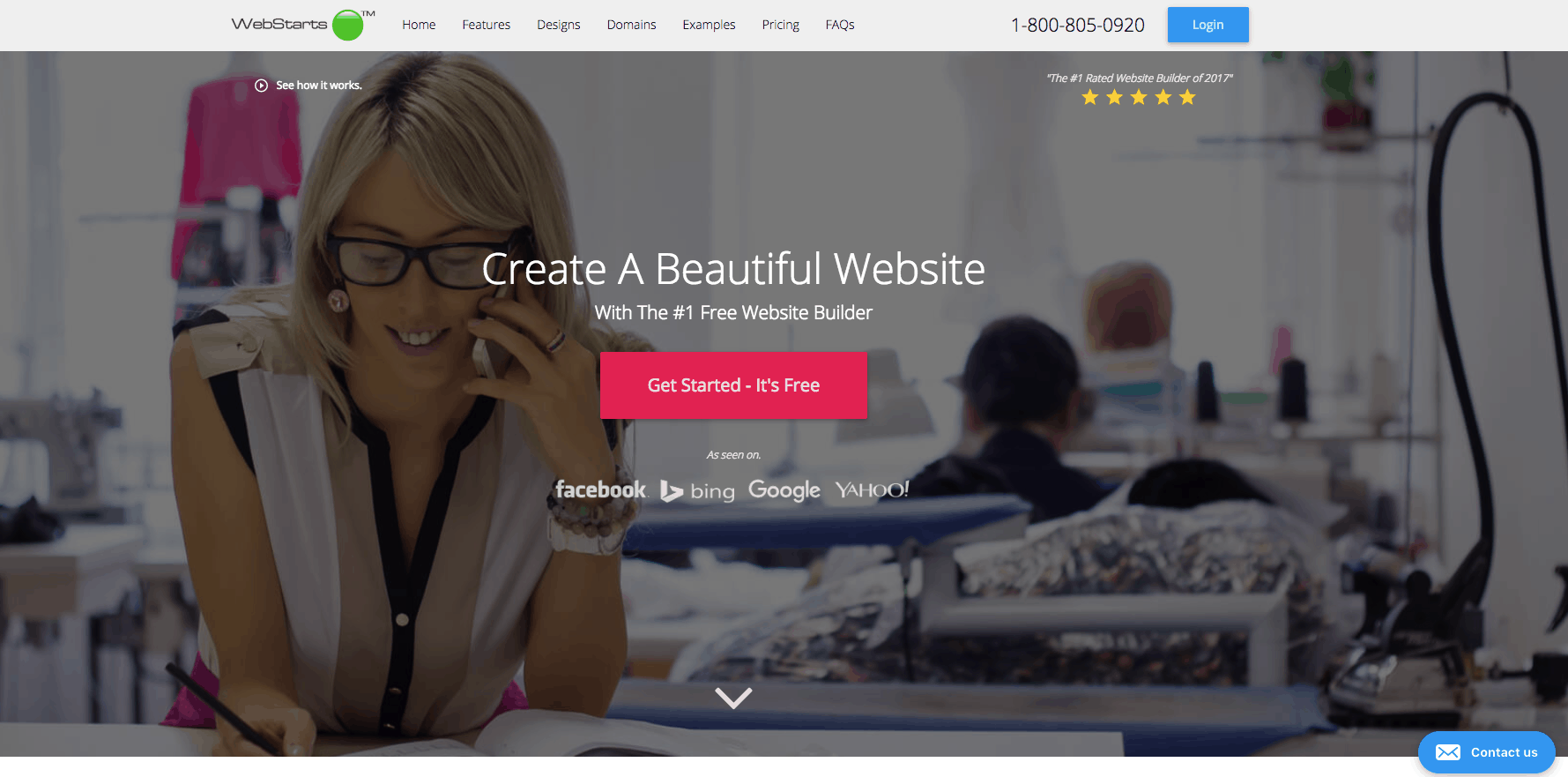Click Get Started - It's Free button

click(733, 385)
